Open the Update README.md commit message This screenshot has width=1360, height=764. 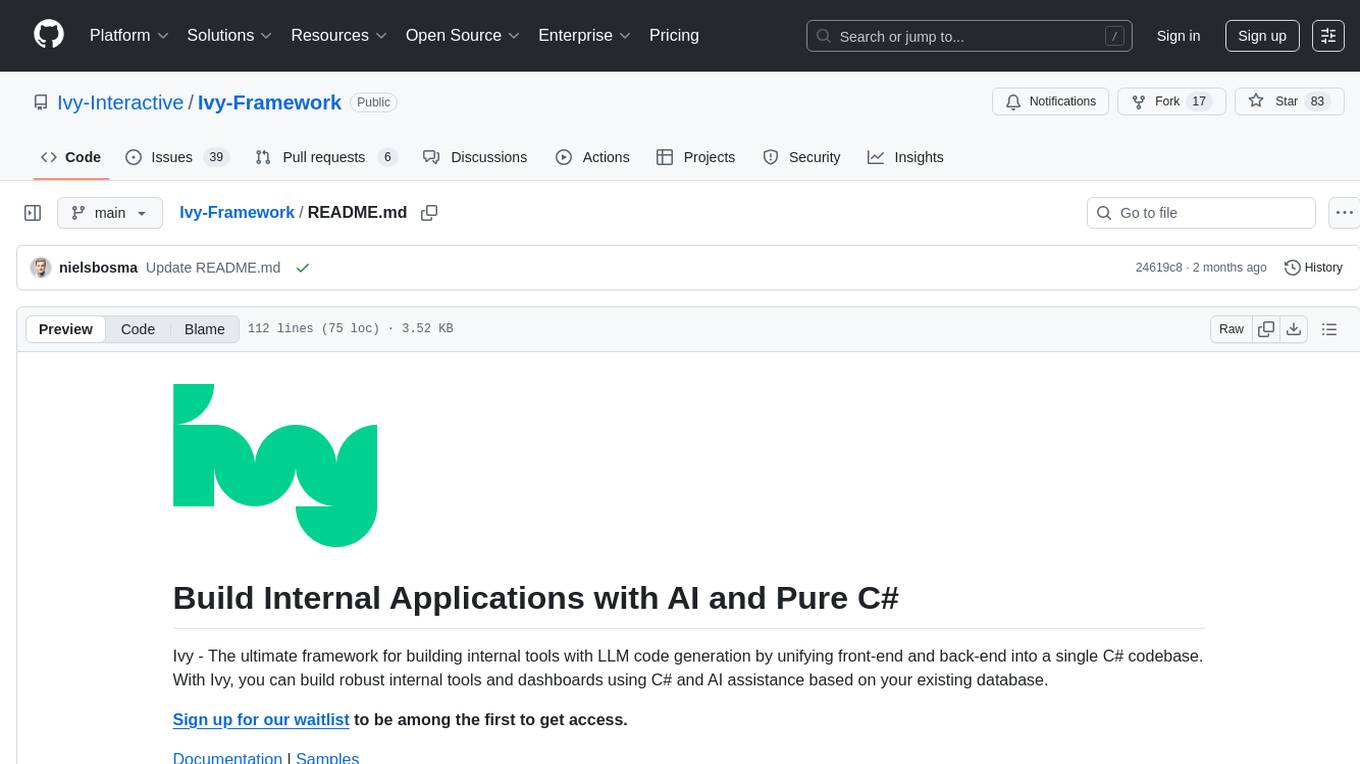[213, 268]
